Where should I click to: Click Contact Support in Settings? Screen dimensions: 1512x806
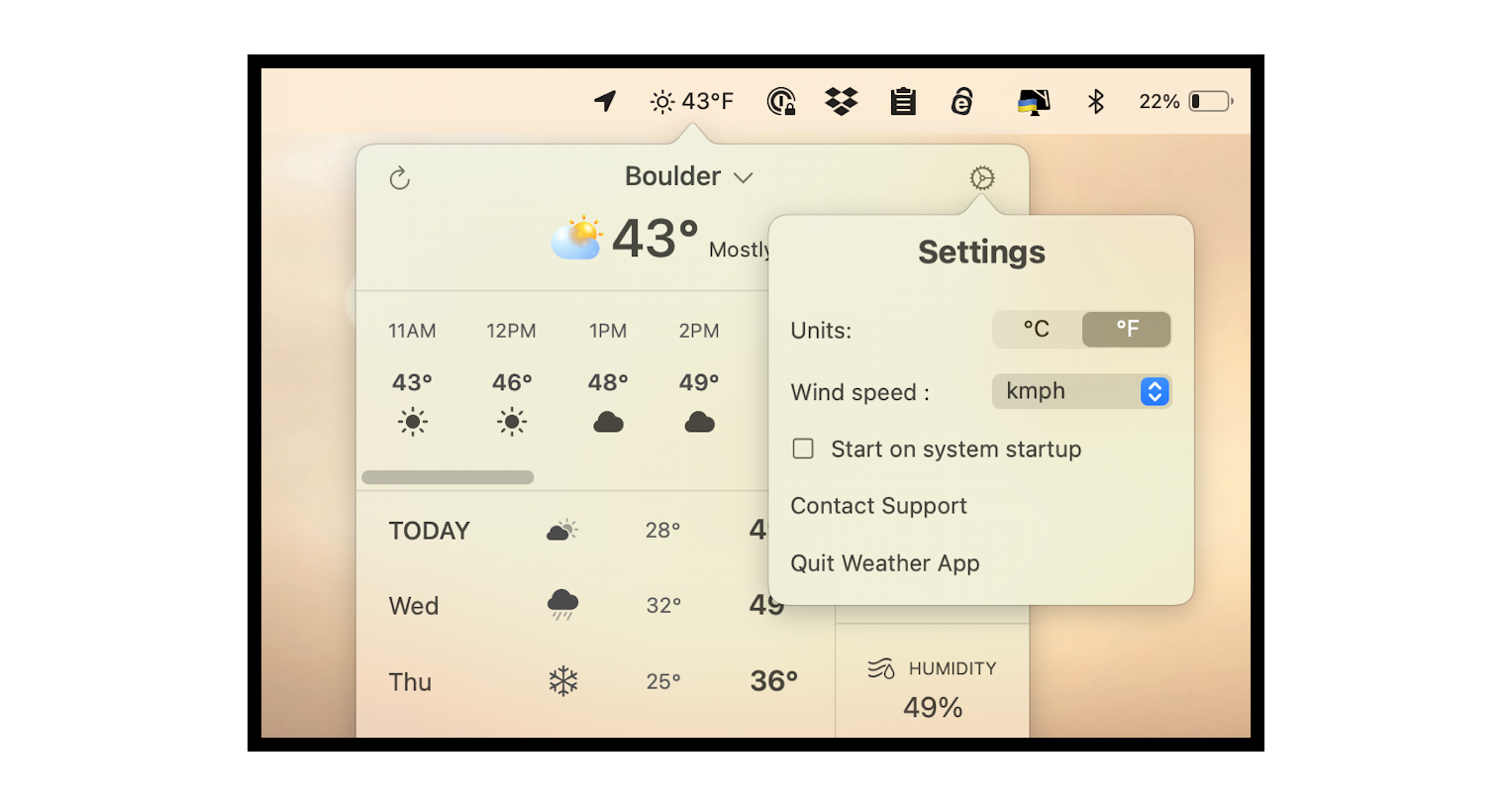877,506
